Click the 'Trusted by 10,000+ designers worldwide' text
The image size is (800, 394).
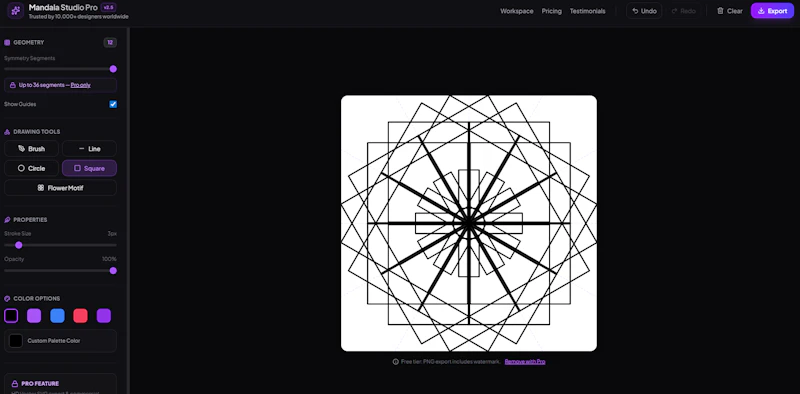(79, 17)
